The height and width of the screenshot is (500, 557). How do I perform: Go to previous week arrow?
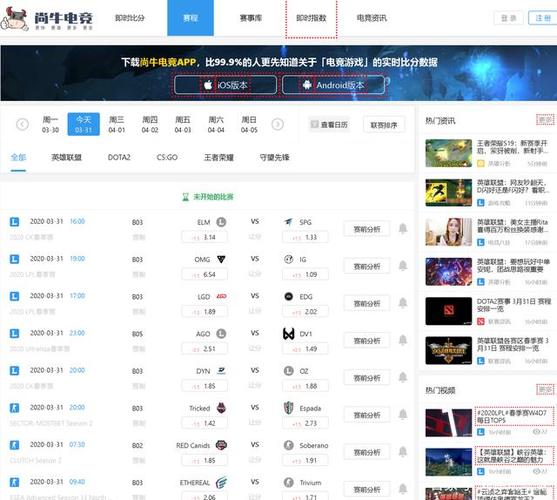click(x=22, y=124)
